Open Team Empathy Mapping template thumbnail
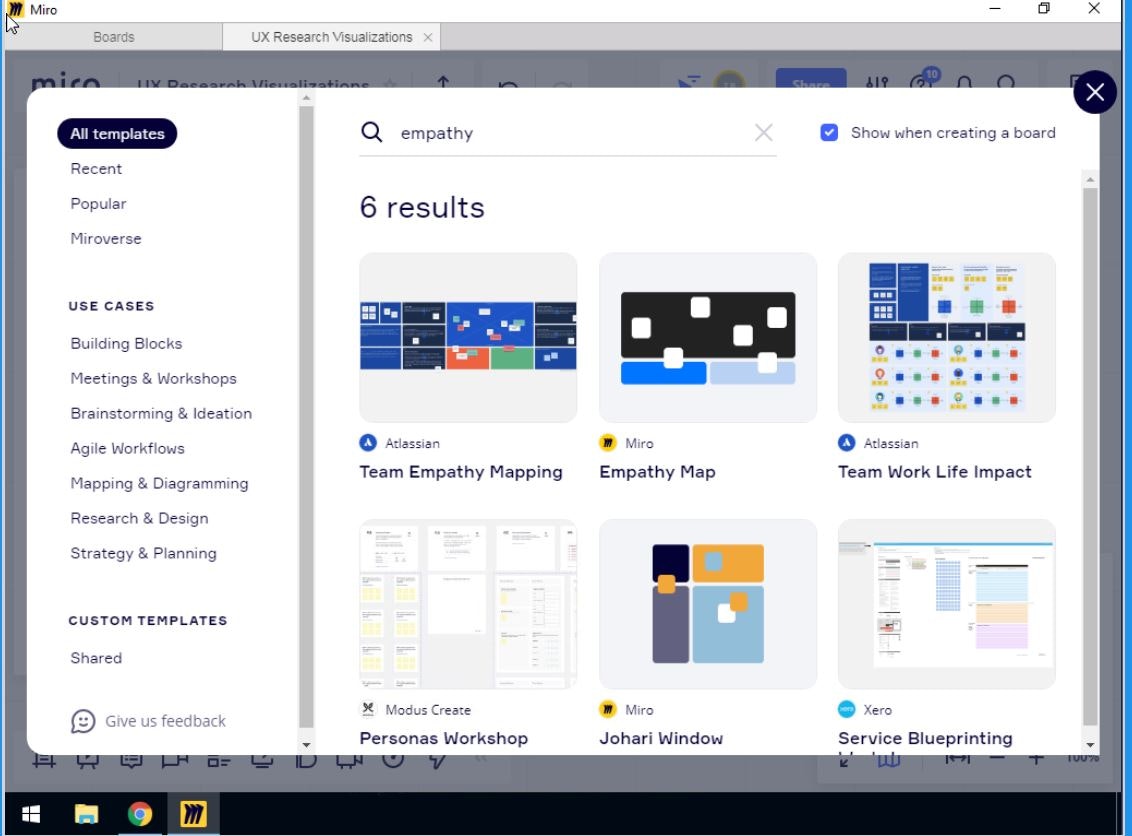Image resolution: width=1132 pixels, height=836 pixels. (468, 337)
